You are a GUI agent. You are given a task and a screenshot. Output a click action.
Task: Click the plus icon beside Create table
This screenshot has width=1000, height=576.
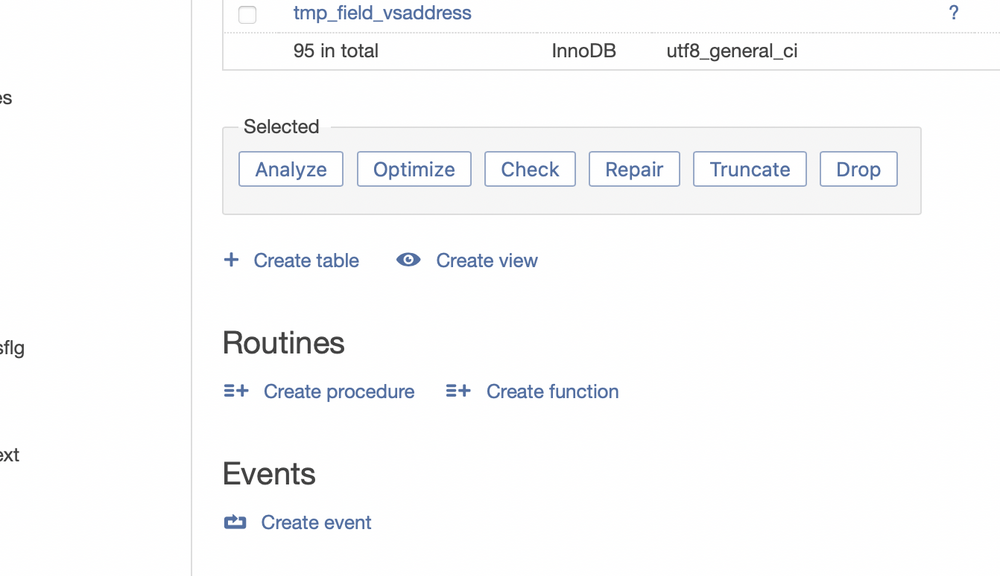[231, 260]
